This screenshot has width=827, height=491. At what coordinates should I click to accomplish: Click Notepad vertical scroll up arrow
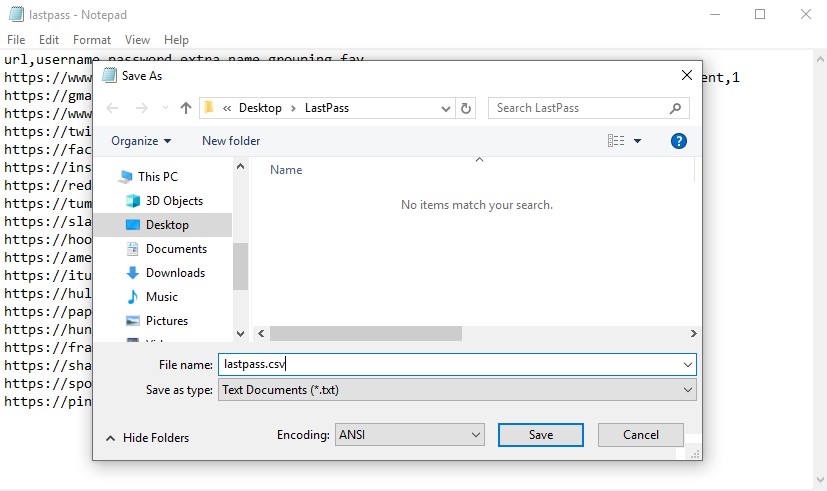point(820,59)
